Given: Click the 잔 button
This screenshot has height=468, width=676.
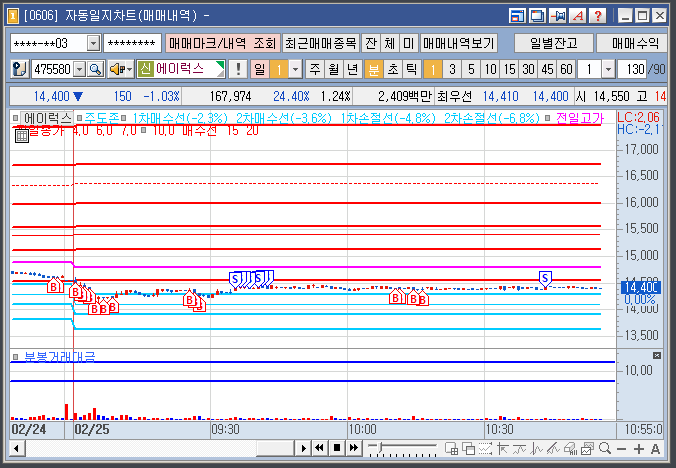Looking at the screenshot, I should coord(371,43).
